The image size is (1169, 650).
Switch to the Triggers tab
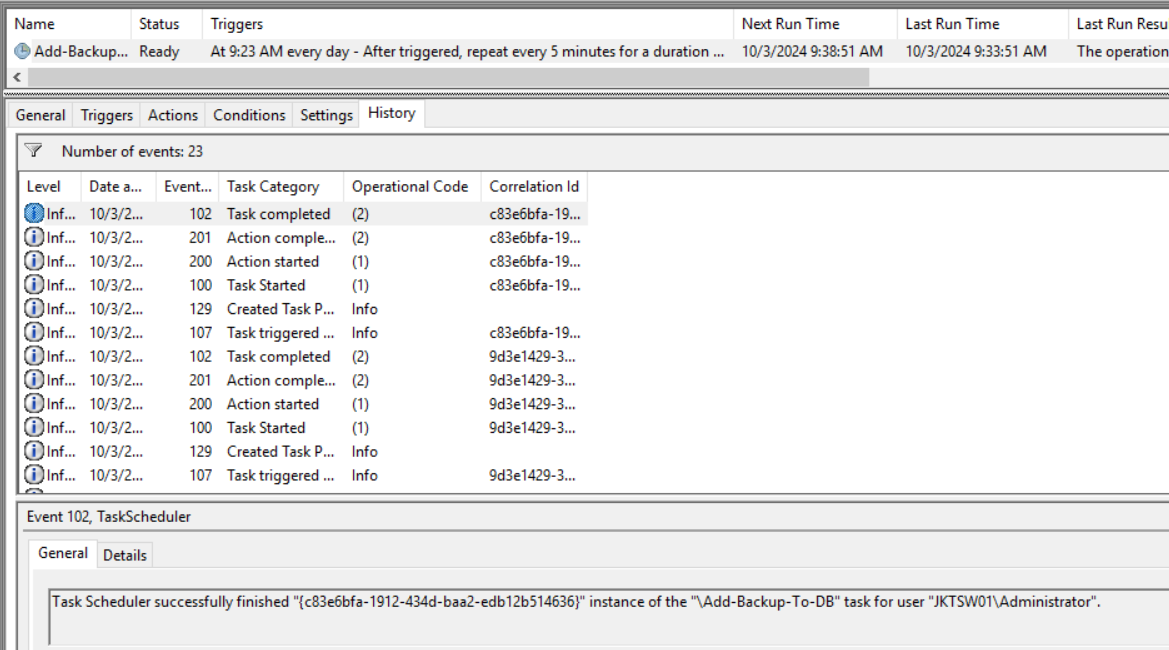coord(107,115)
